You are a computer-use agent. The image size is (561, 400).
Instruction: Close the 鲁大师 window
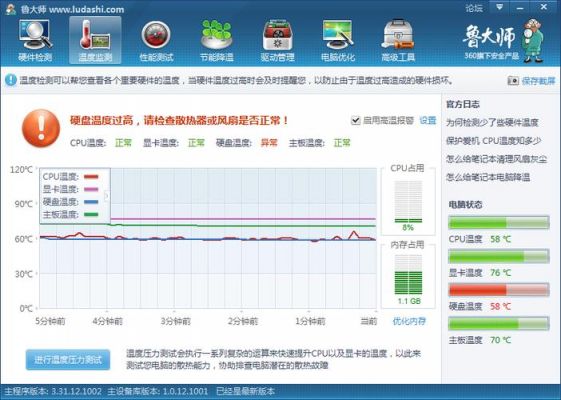[x=543, y=7]
